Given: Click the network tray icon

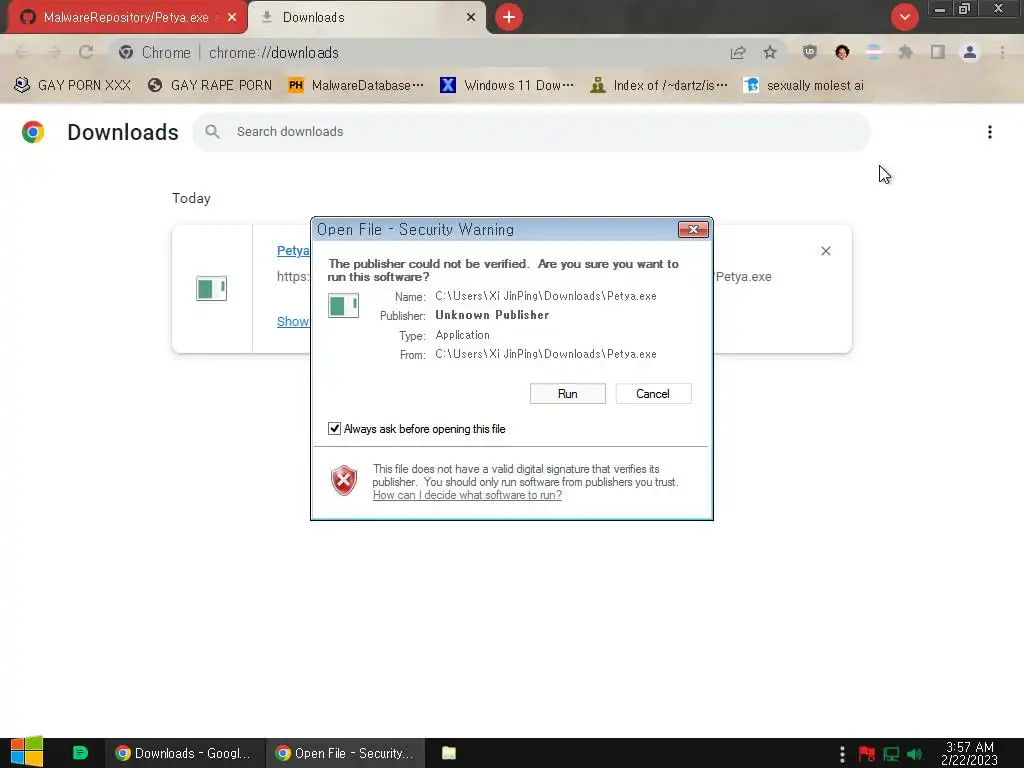Looking at the screenshot, I should pyautogui.click(x=891, y=754).
